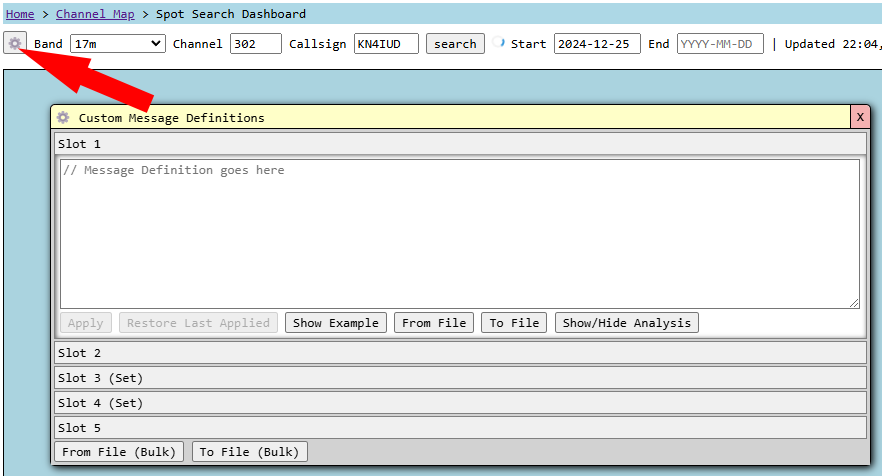Screen dimensions: 882x476
Task: Expand the Slot 2 section
Action: click(x=460, y=353)
